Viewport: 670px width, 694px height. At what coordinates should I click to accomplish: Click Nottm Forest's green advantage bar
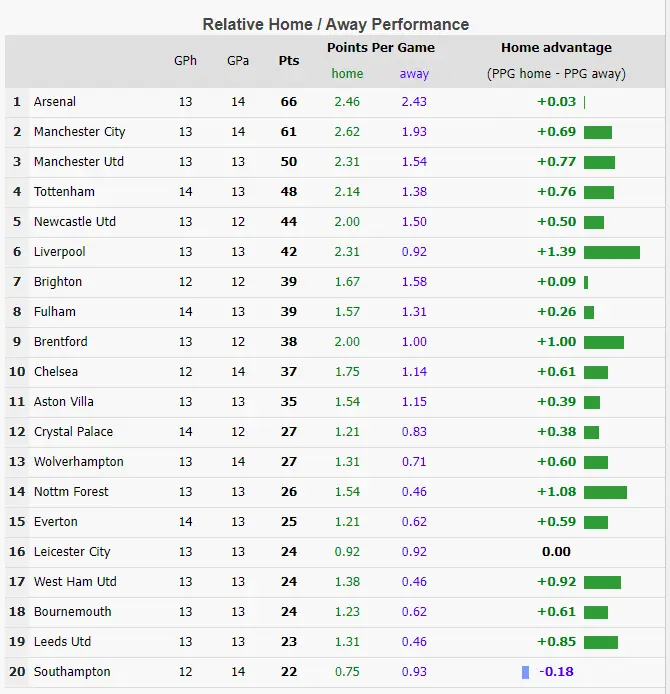click(x=605, y=492)
